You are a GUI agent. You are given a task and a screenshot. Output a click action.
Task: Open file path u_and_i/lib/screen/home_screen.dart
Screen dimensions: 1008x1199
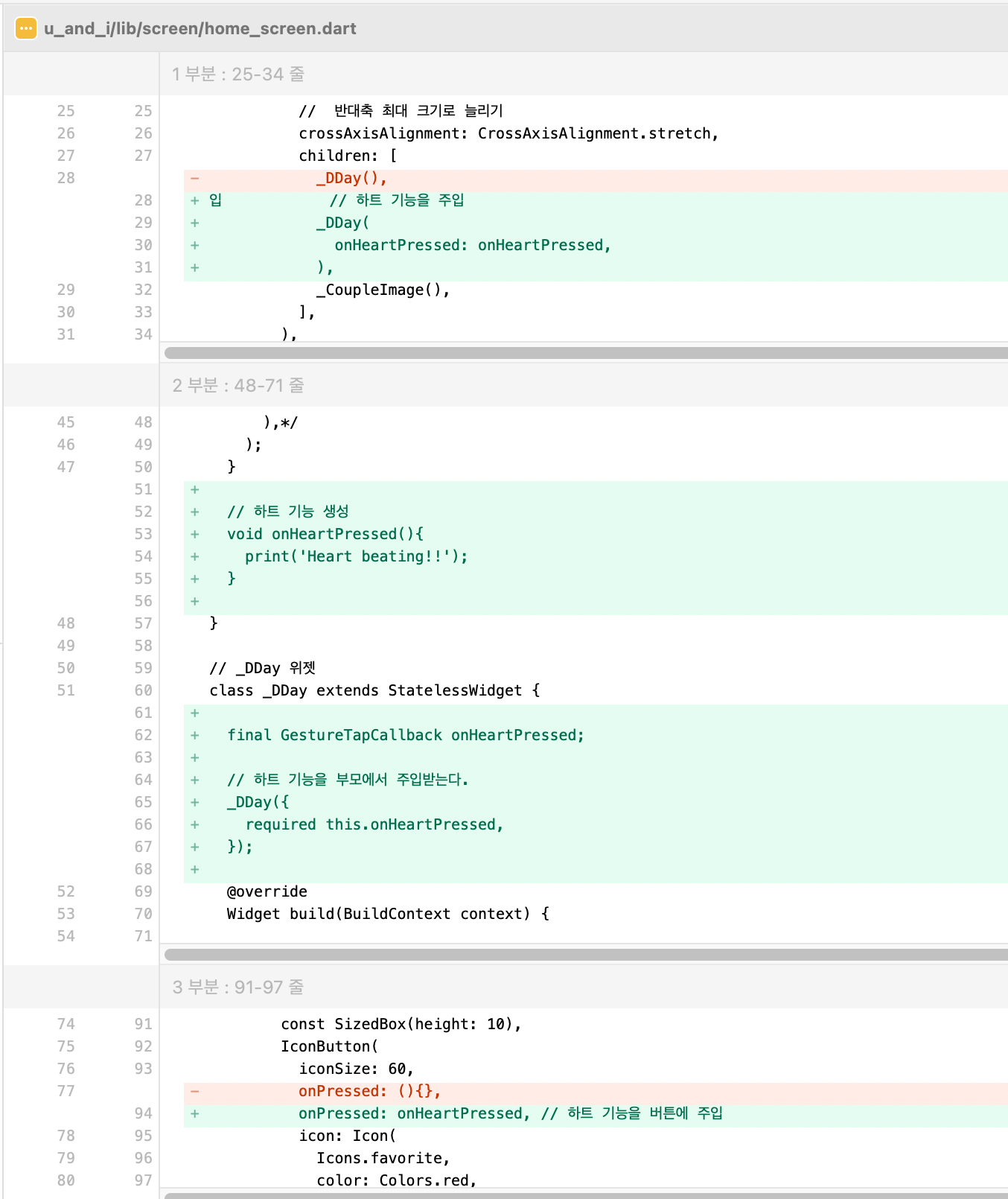[x=200, y=28]
